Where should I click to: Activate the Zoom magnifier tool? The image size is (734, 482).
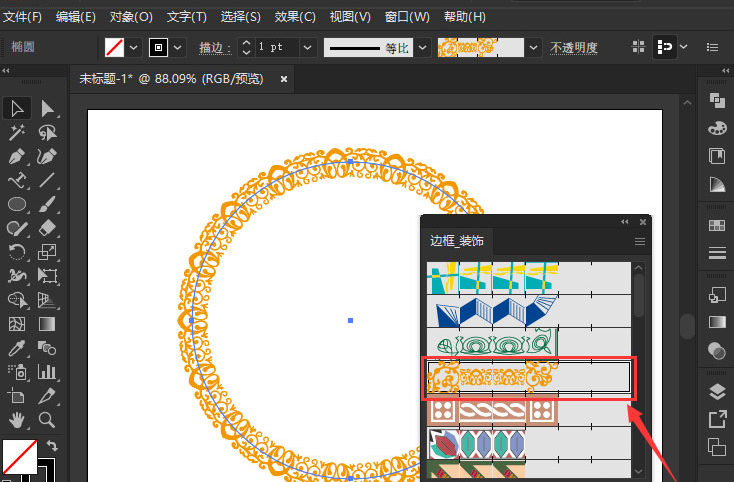click(x=47, y=420)
